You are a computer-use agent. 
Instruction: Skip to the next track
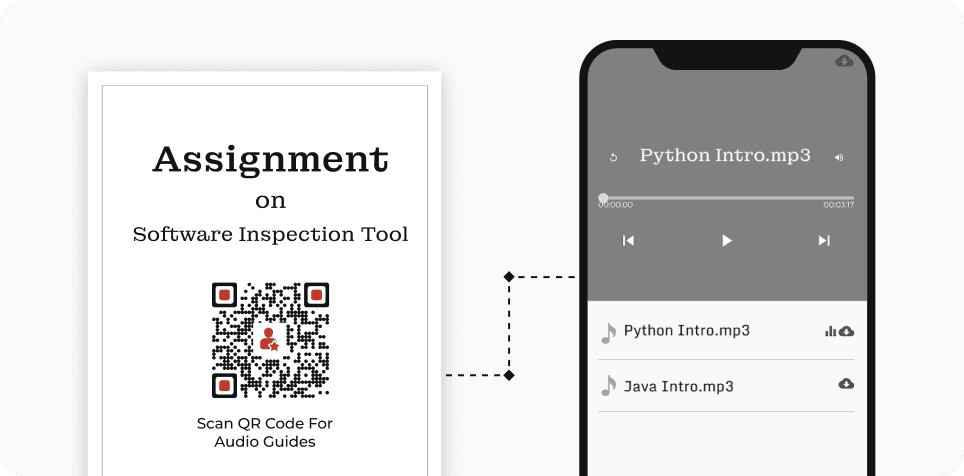click(824, 240)
